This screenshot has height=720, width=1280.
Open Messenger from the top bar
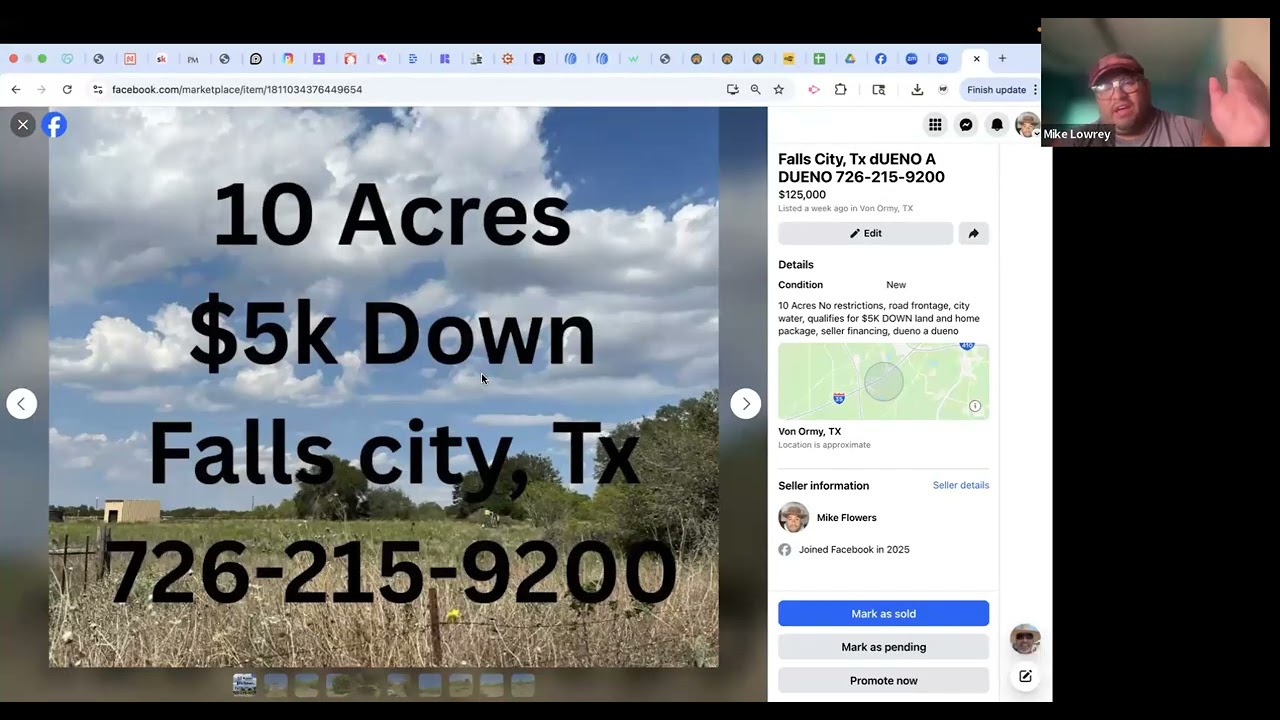(966, 125)
